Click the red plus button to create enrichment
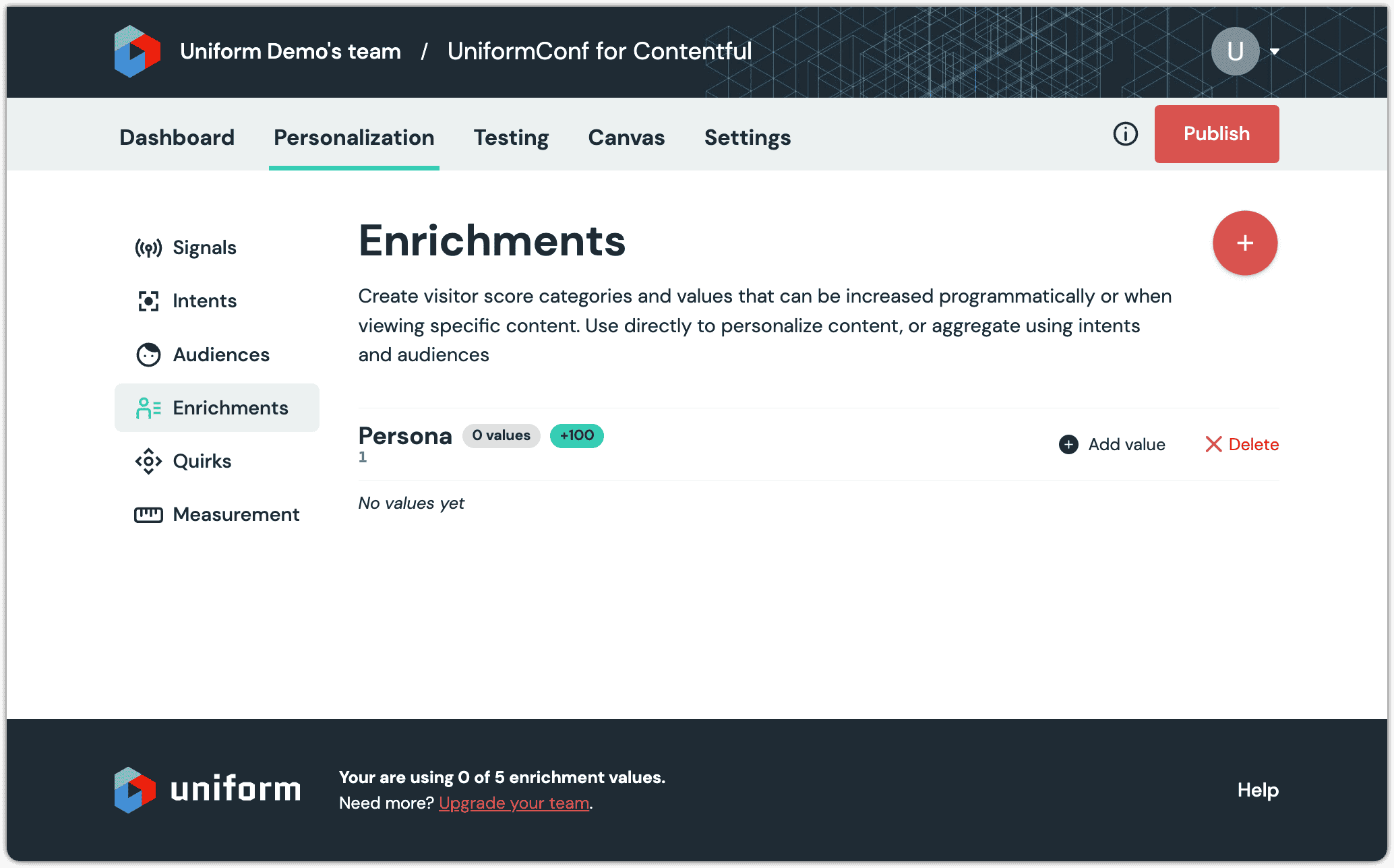Image resolution: width=1394 pixels, height=868 pixels. pyautogui.click(x=1245, y=243)
